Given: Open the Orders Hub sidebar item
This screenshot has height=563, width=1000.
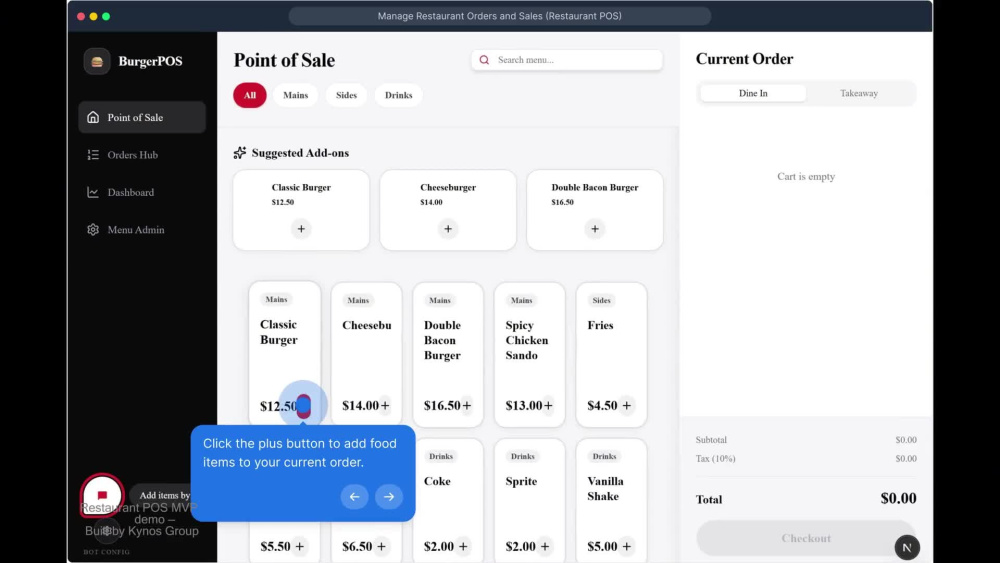Looking at the screenshot, I should click(142, 155).
